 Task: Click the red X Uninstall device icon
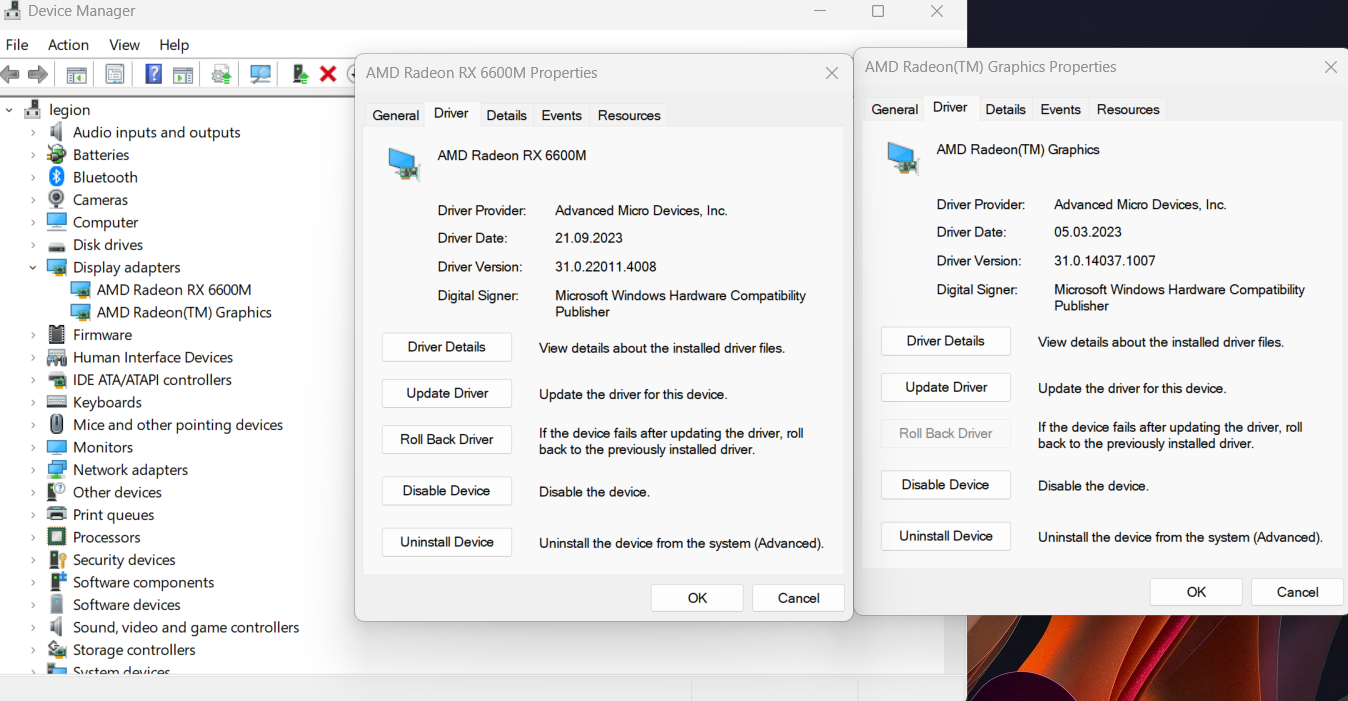[327, 74]
